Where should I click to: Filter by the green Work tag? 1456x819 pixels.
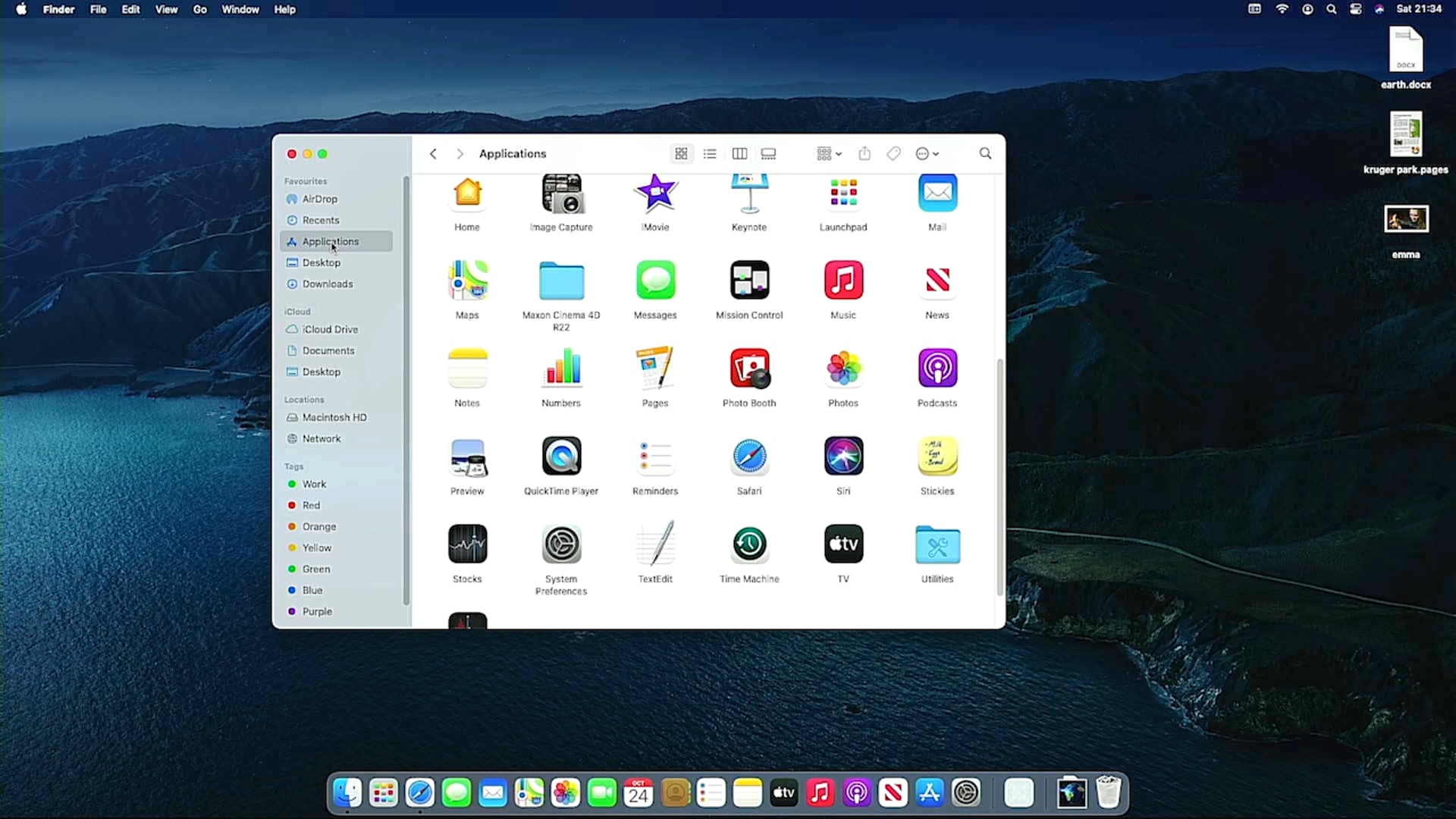coord(337,484)
